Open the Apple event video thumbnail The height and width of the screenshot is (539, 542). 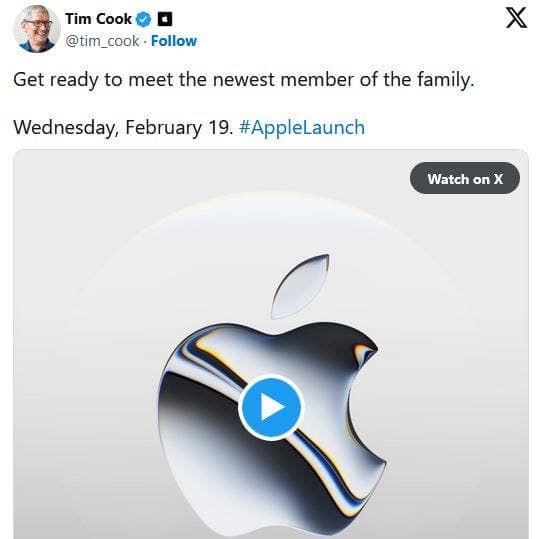tap(271, 344)
